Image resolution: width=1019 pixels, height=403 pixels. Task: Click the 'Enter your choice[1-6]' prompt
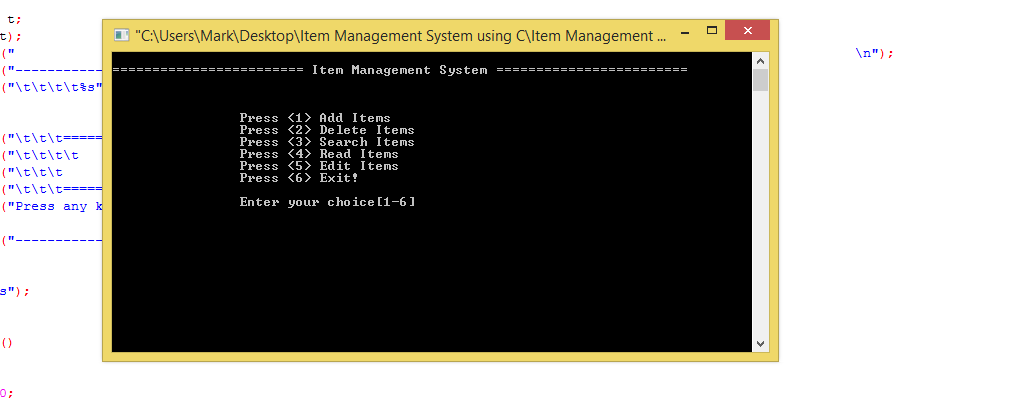click(x=328, y=202)
